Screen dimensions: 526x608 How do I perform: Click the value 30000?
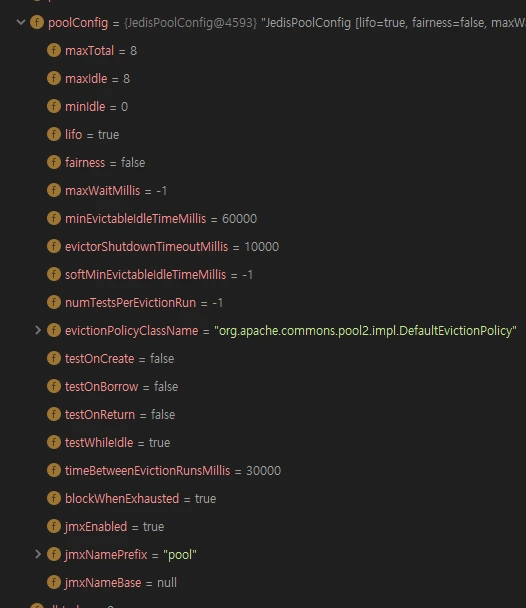(263, 471)
